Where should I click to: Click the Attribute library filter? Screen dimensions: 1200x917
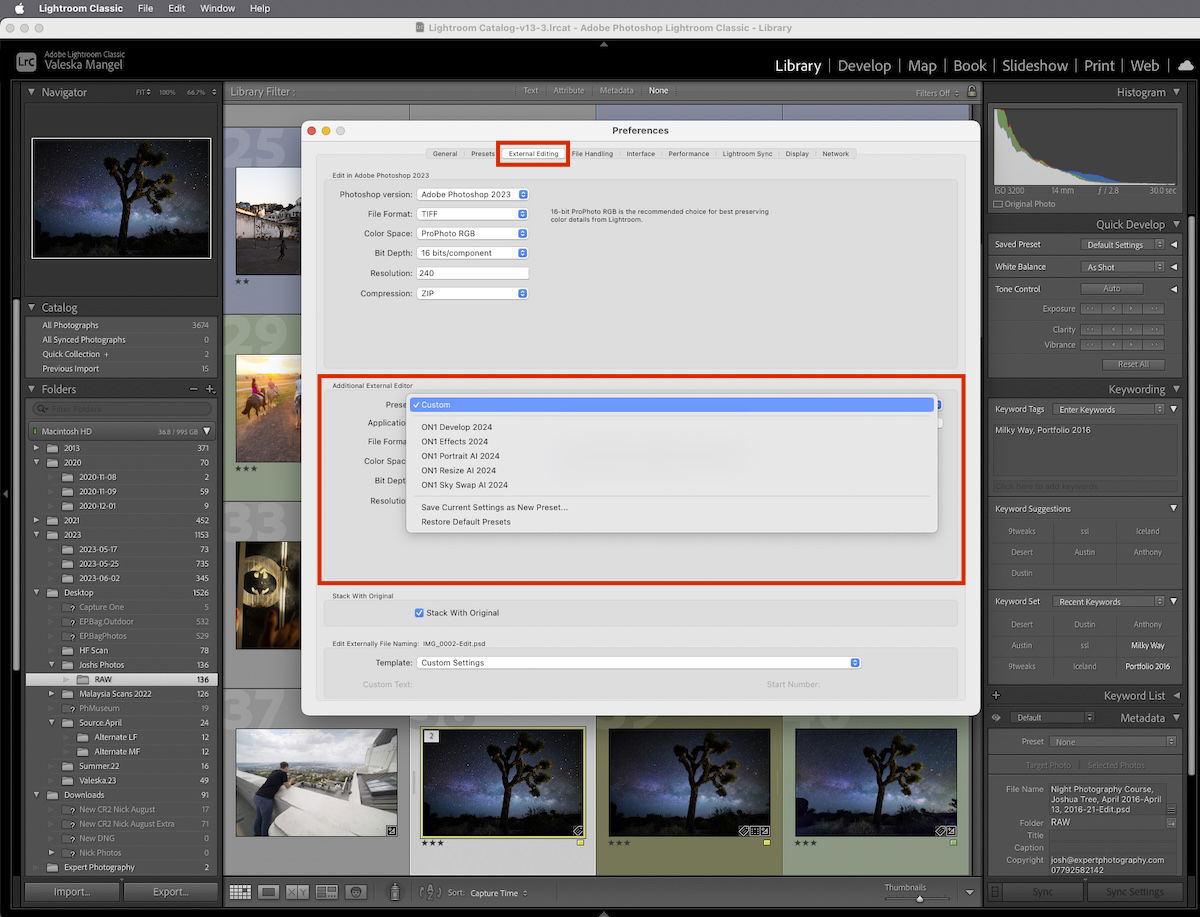coord(569,91)
